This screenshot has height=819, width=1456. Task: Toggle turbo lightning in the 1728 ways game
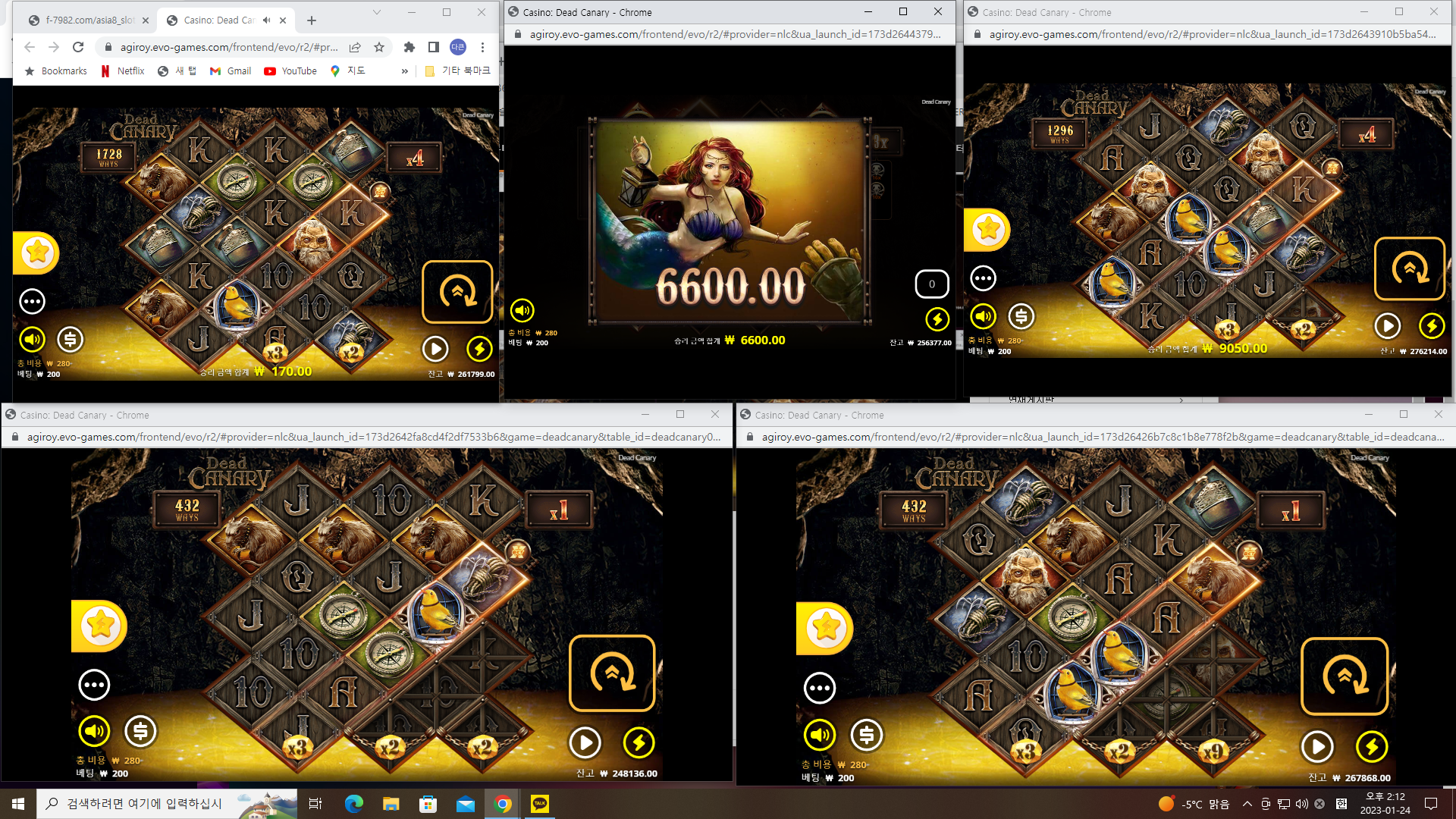479,349
